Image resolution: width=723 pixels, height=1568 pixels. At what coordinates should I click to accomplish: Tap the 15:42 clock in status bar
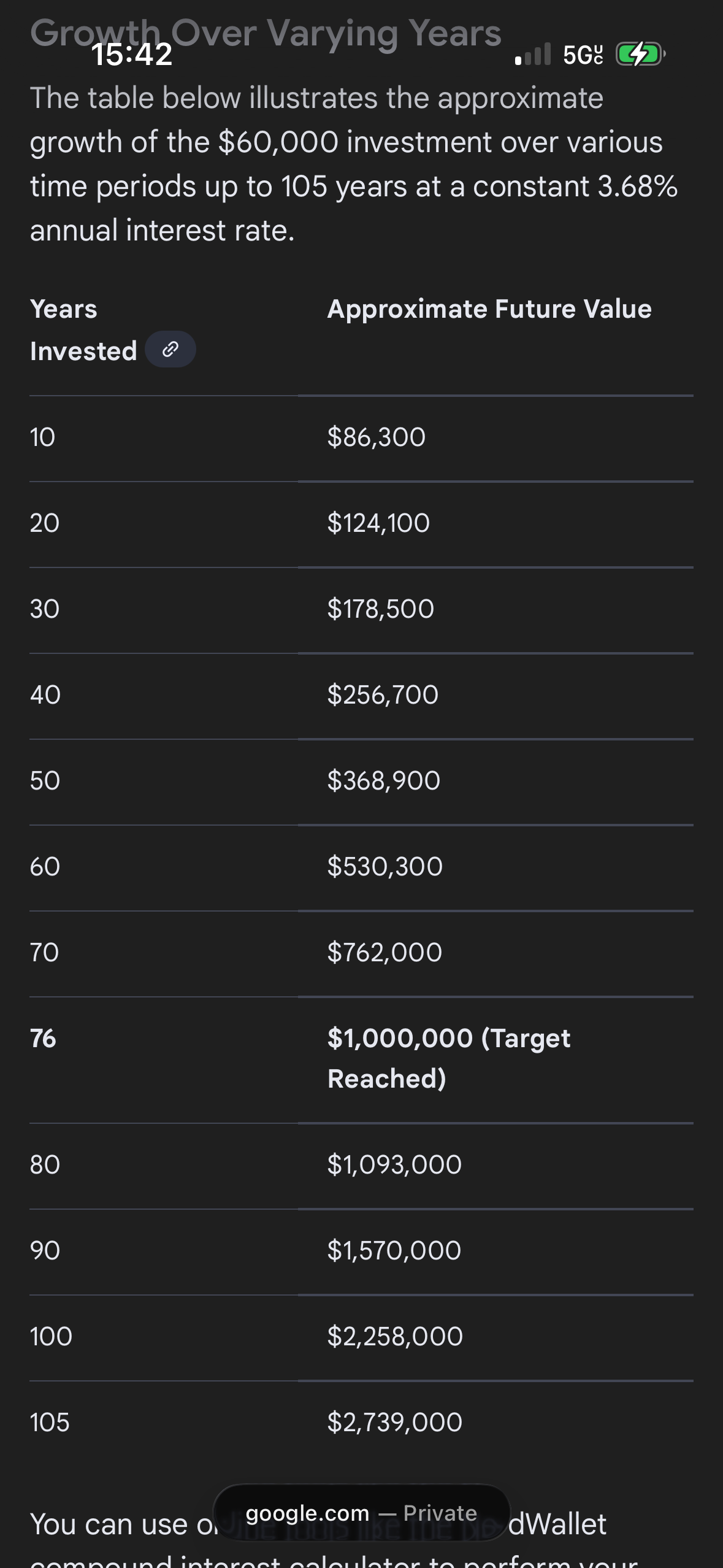132,55
